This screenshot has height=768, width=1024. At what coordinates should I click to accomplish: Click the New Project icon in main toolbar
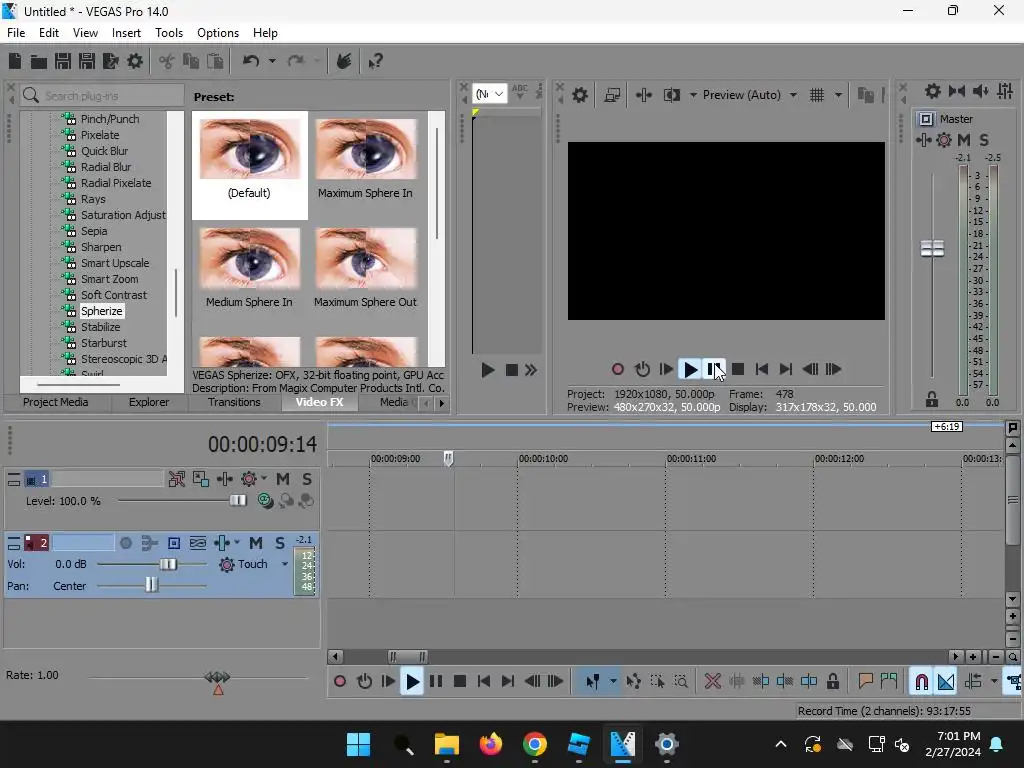pos(15,61)
